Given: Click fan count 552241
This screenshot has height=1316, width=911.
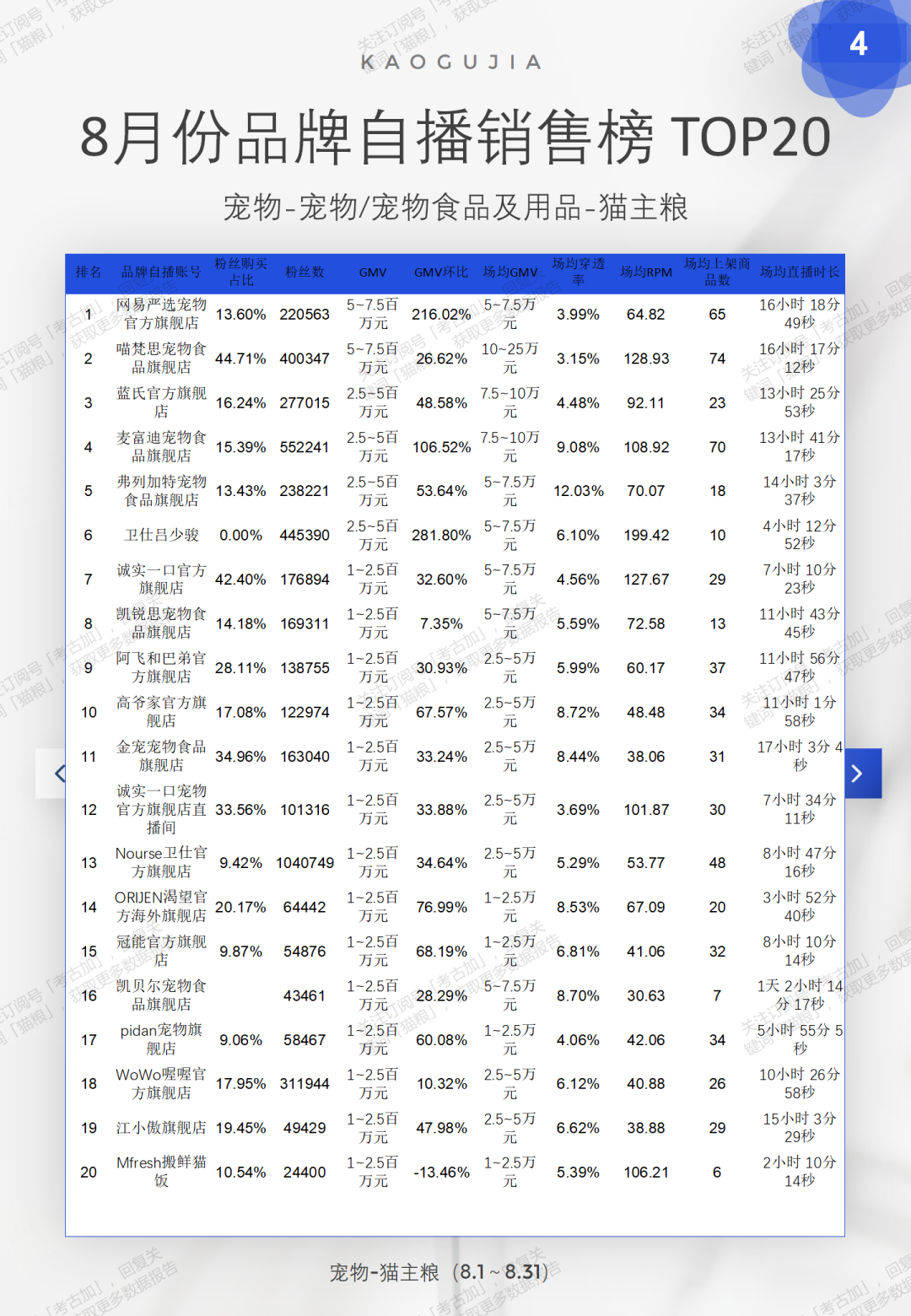Looking at the screenshot, I should tap(305, 447).
